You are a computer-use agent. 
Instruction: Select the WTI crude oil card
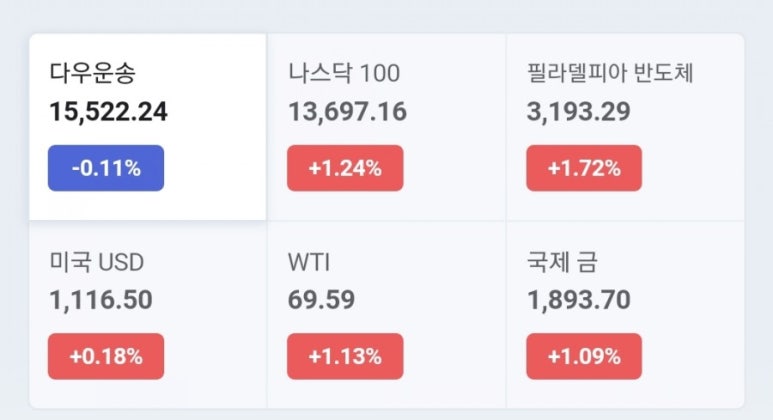coord(386,315)
